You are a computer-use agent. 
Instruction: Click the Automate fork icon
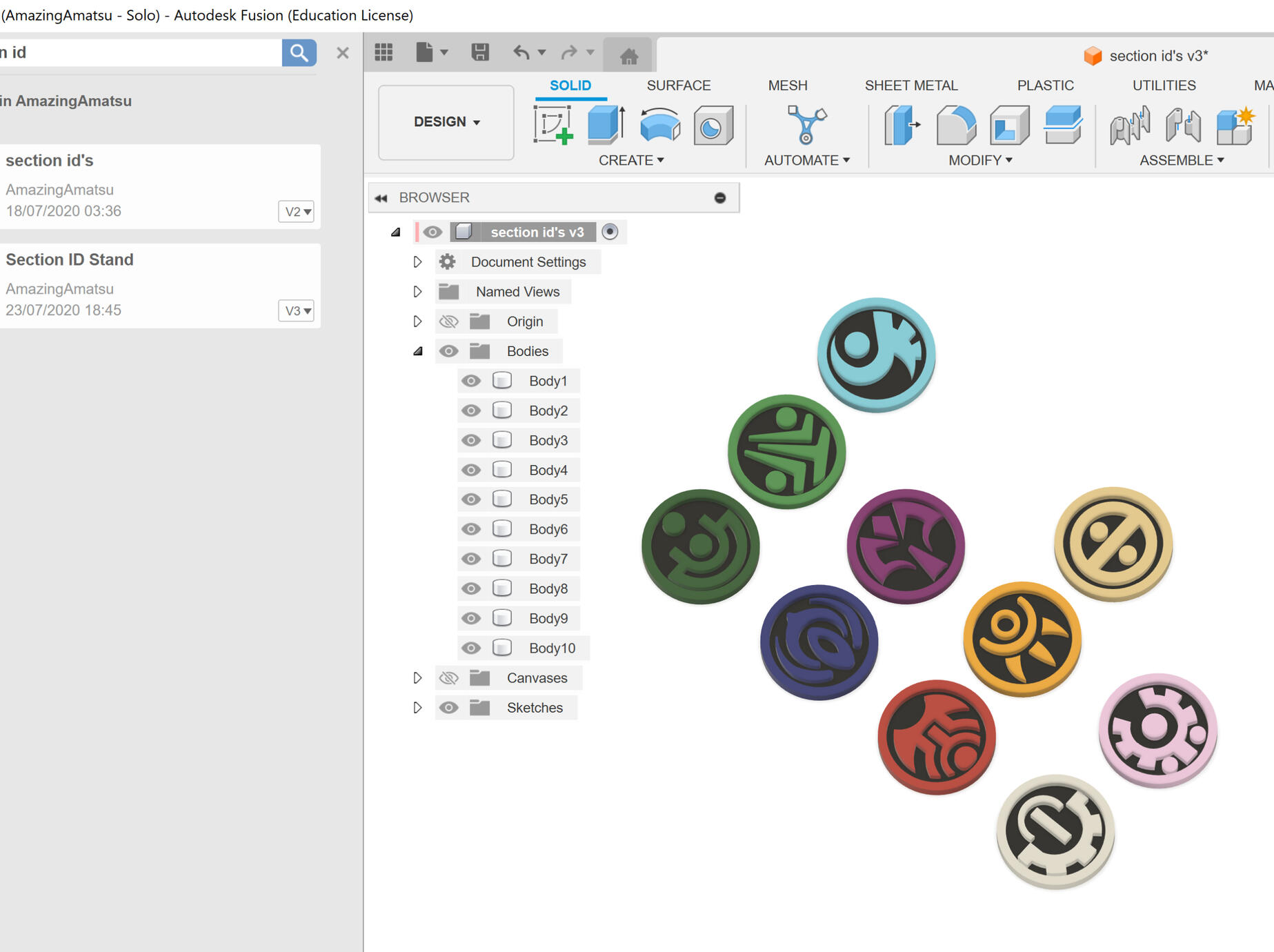click(806, 125)
